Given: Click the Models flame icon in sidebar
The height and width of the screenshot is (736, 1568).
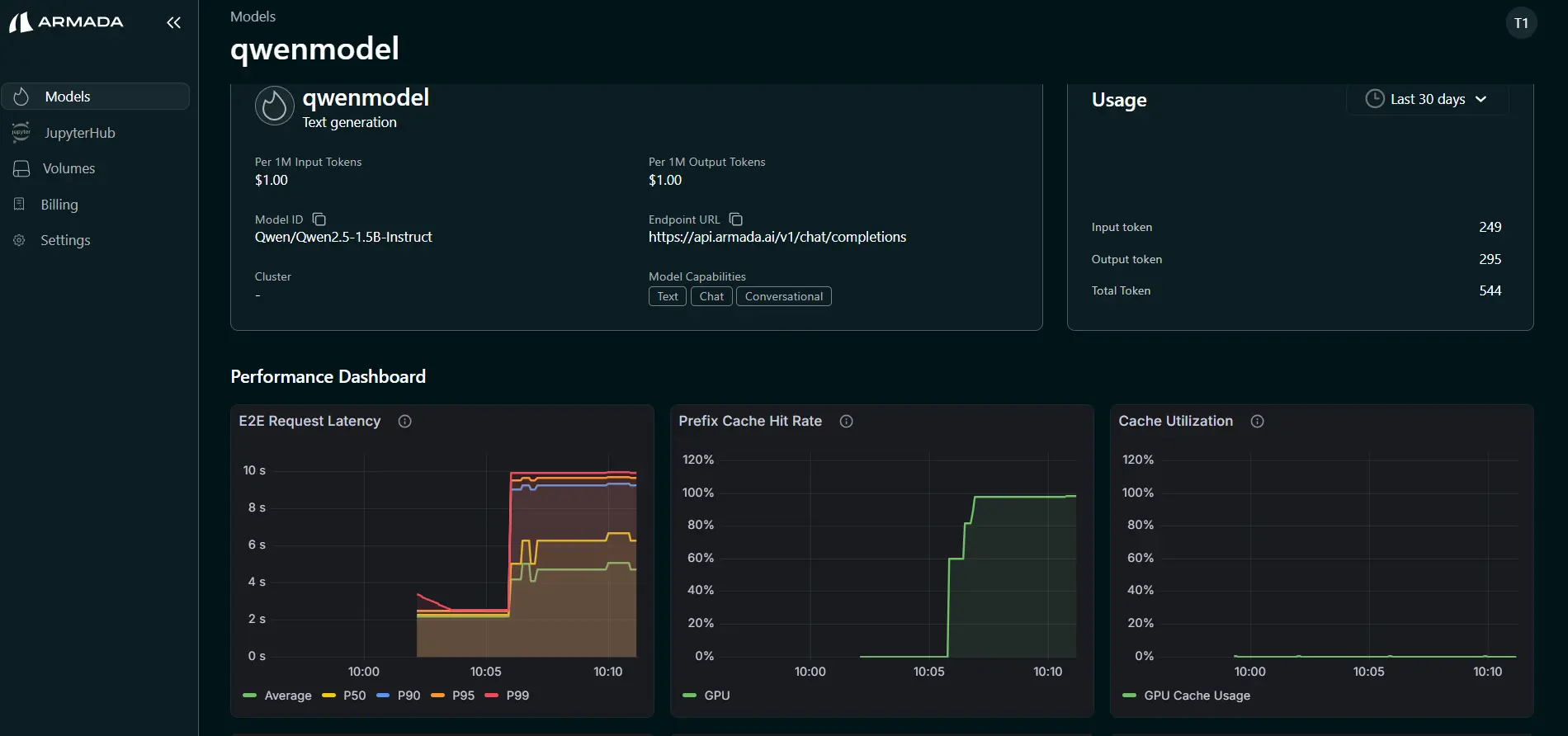Looking at the screenshot, I should coord(21,97).
